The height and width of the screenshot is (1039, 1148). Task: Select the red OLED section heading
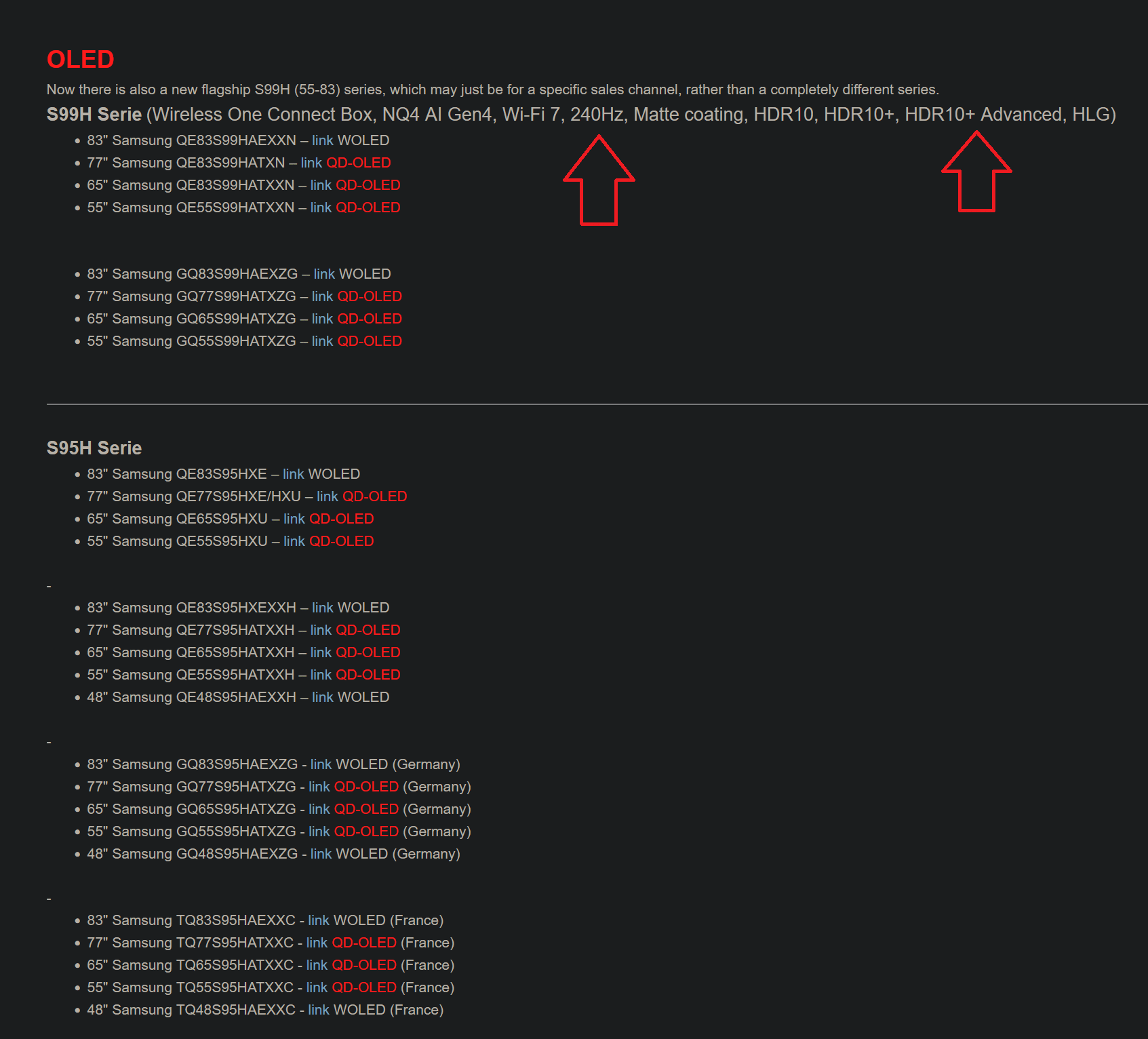pyautogui.click(x=79, y=60)
